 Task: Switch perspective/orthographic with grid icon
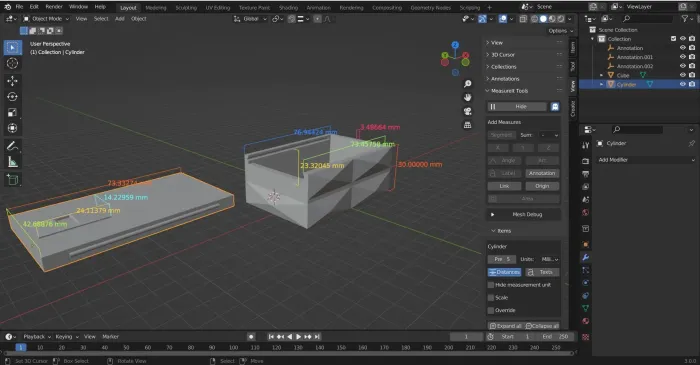[467, 125]
